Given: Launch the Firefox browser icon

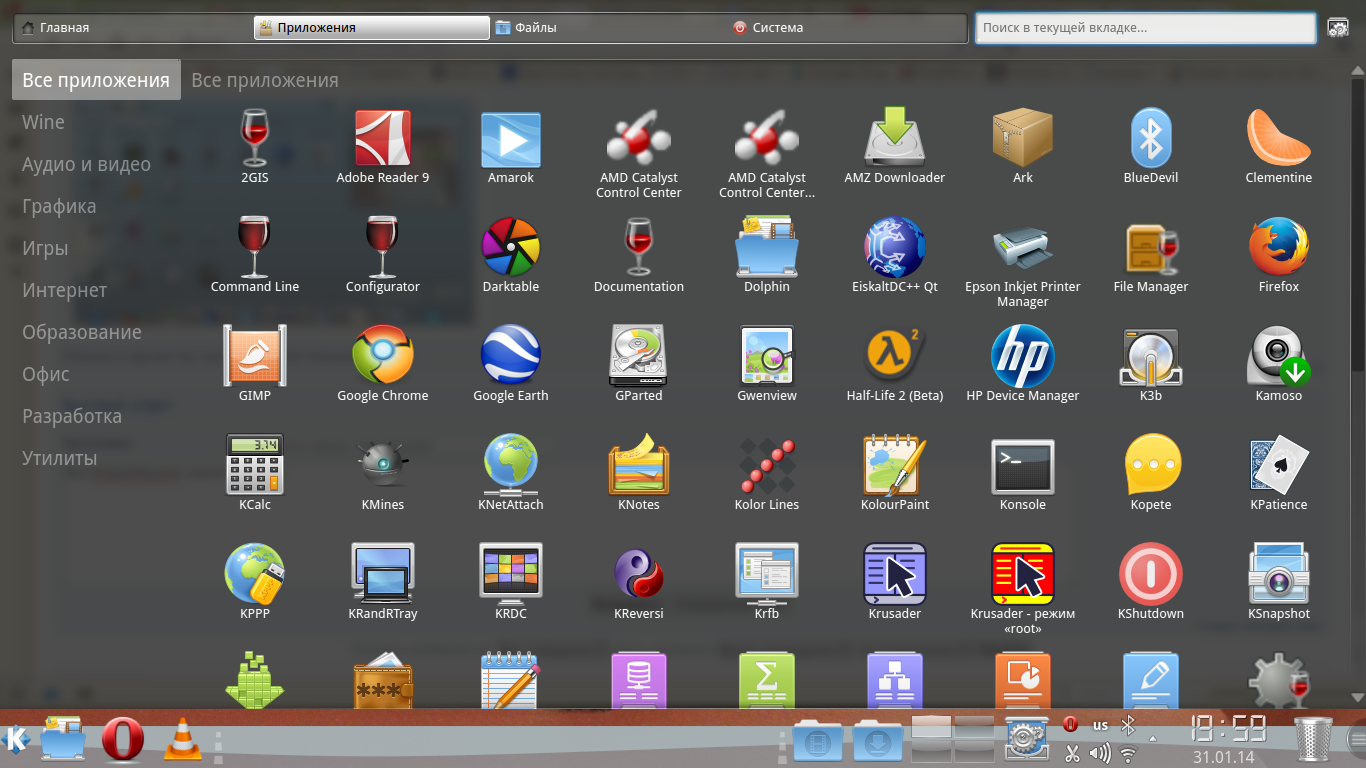Looking at the screenshot, I should click(1278, 248).
